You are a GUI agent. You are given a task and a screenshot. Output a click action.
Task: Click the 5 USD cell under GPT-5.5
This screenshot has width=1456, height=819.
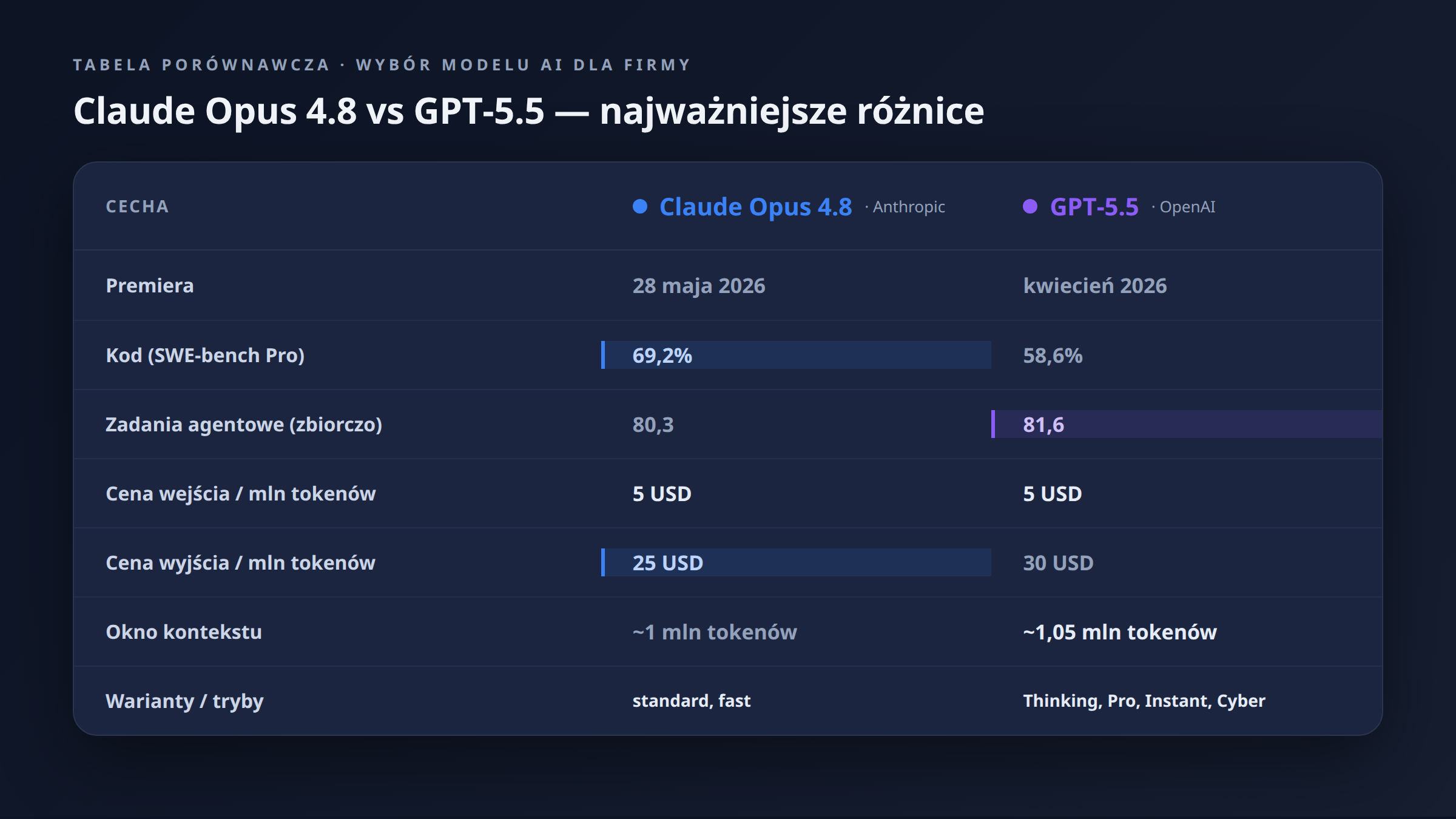tap(1053, 494)
